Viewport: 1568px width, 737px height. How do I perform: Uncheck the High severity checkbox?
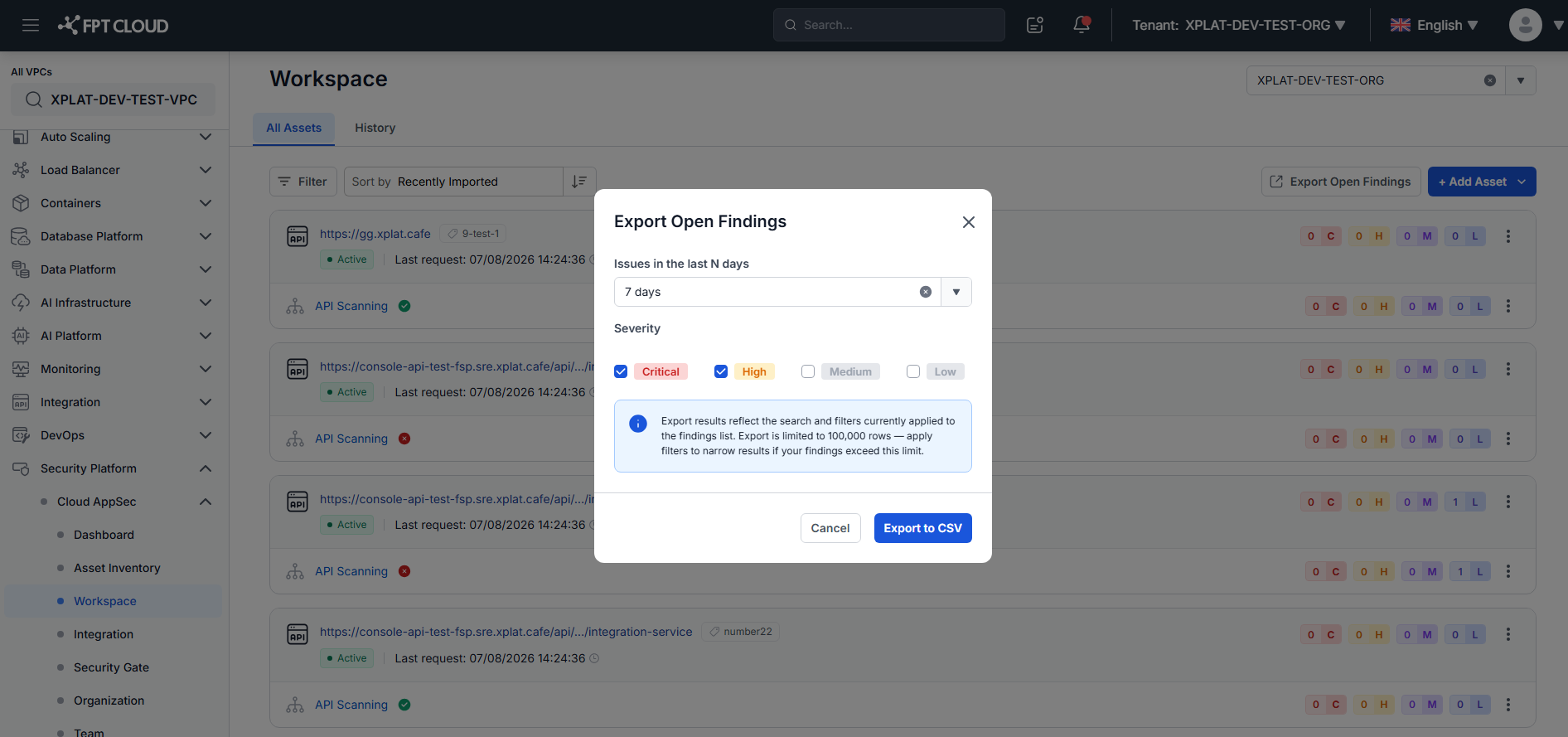pyautogui.click(x=721, y=371)
